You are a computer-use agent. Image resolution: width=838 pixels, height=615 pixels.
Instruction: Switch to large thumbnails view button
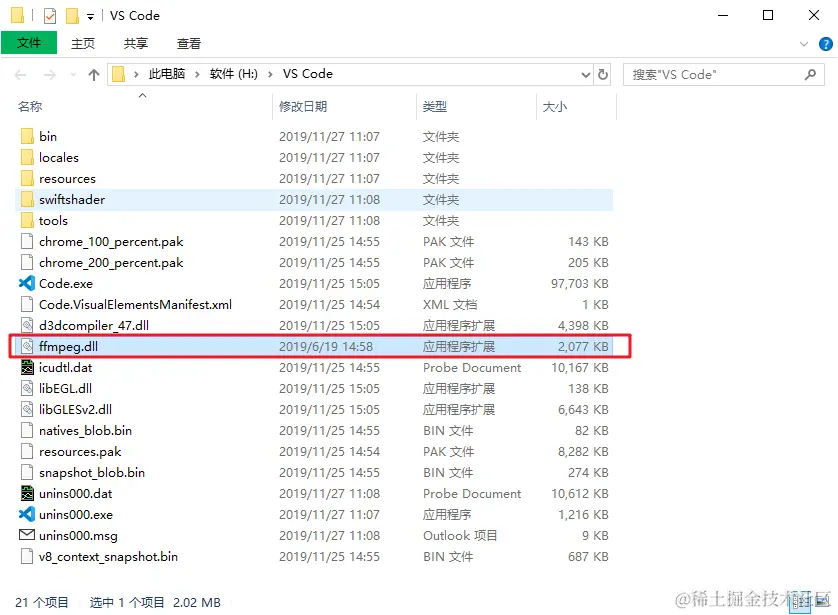(x=823, y=602)
